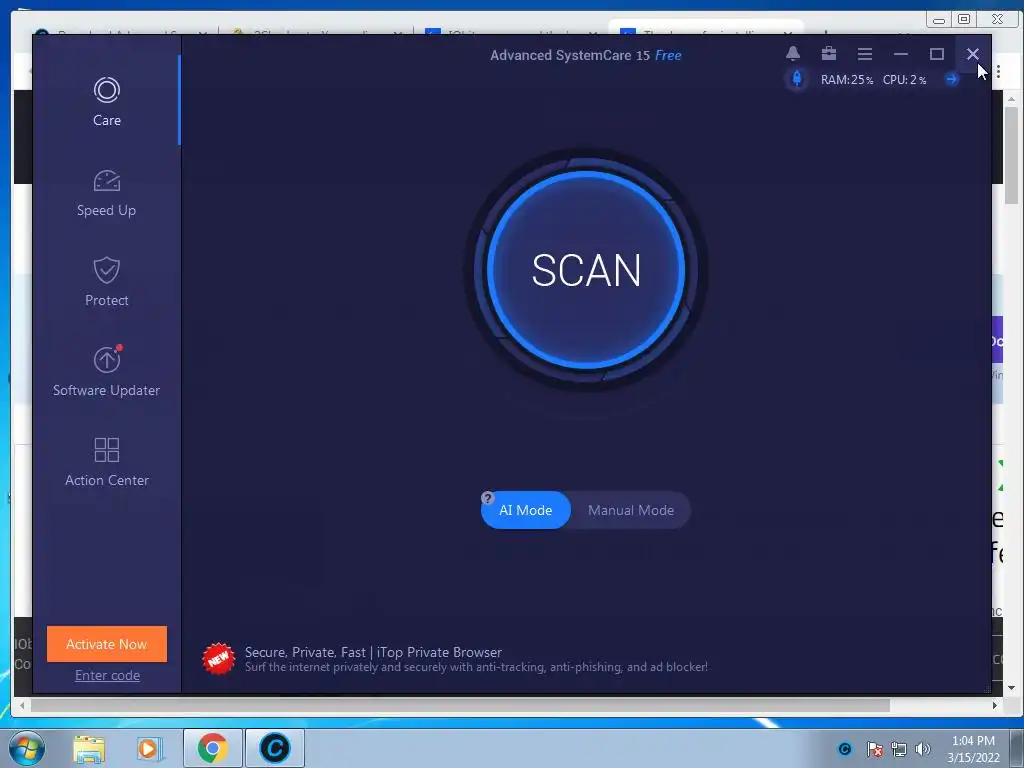Open the Action Center section
Image resolution: width=1024 pixels, height=768 pixels.
pos(106,462)
